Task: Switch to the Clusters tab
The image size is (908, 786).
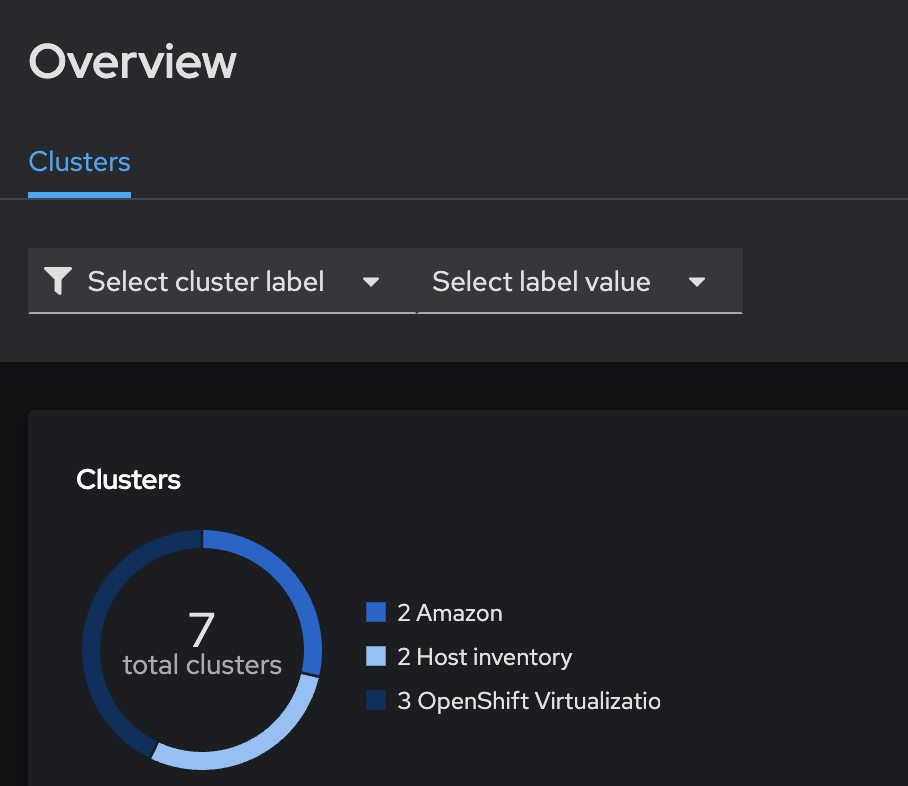Action: pos(79,162)
